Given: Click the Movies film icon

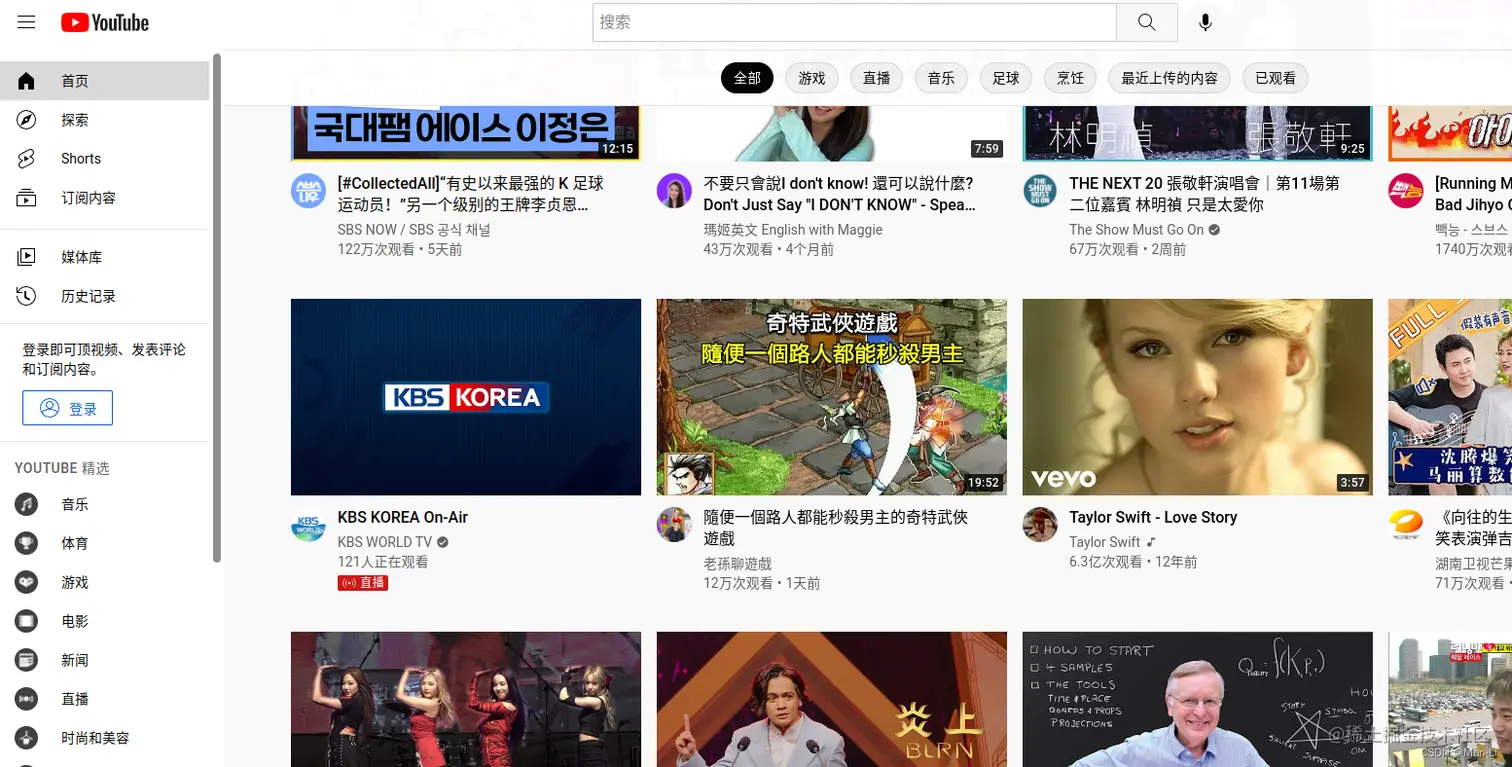Looking at the screenshot, I should click(x=26, y=621).
